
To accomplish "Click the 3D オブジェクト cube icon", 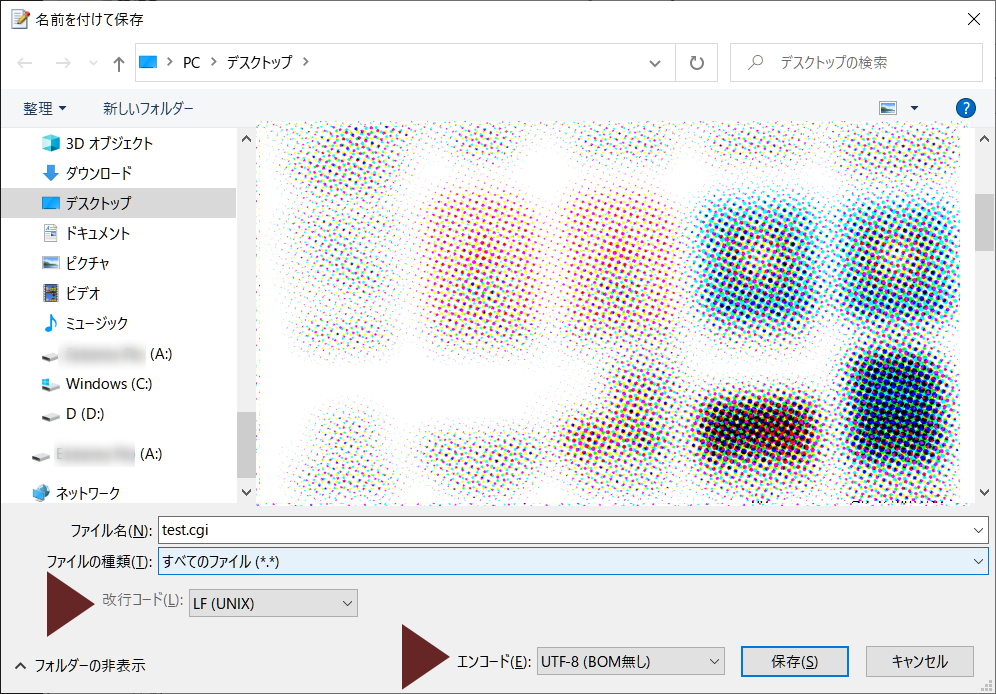I will (51, 143).
